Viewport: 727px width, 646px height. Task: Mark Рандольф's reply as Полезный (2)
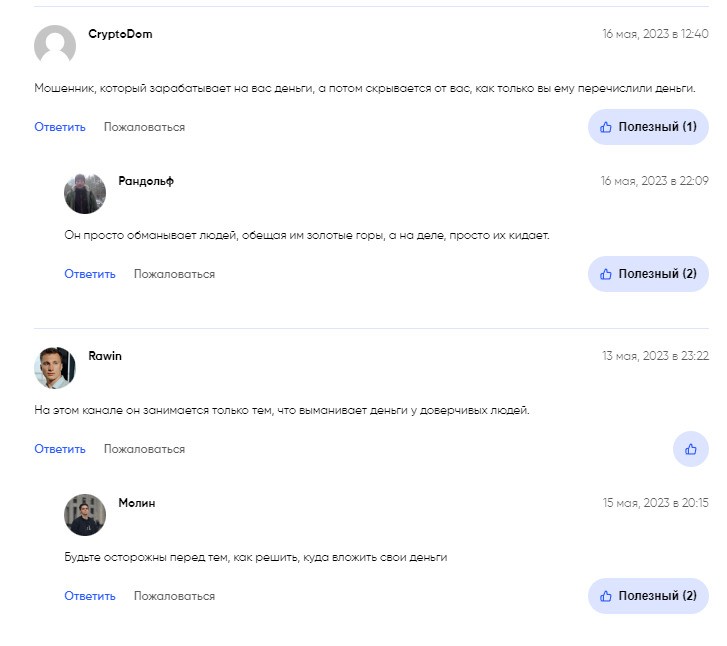(648, 274)
